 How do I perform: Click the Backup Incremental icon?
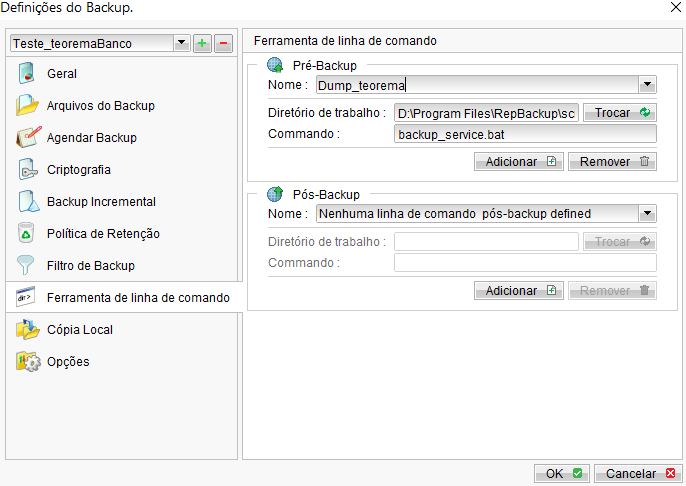click(28, 201)
